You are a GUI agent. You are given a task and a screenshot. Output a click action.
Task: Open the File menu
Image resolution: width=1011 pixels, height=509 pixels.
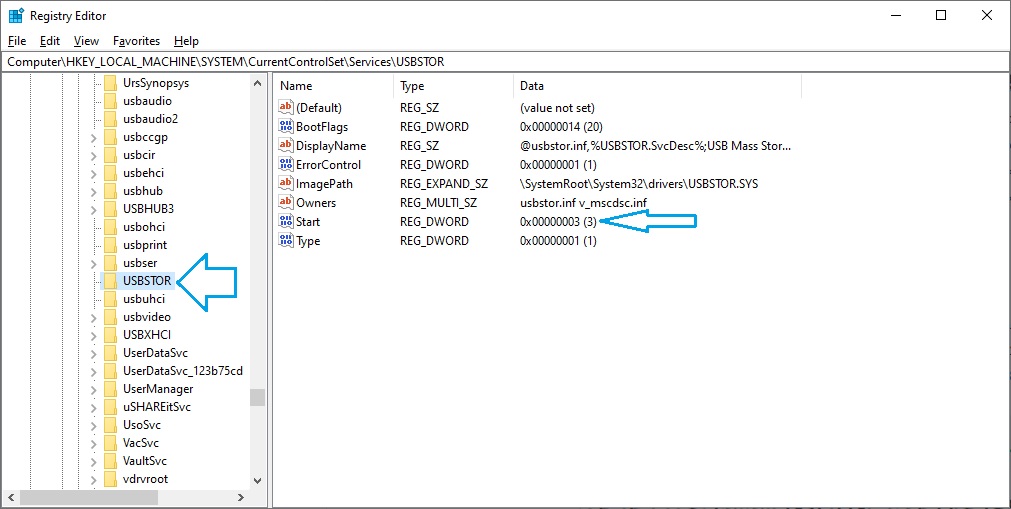pyautogui.click(x=17, y=41)
